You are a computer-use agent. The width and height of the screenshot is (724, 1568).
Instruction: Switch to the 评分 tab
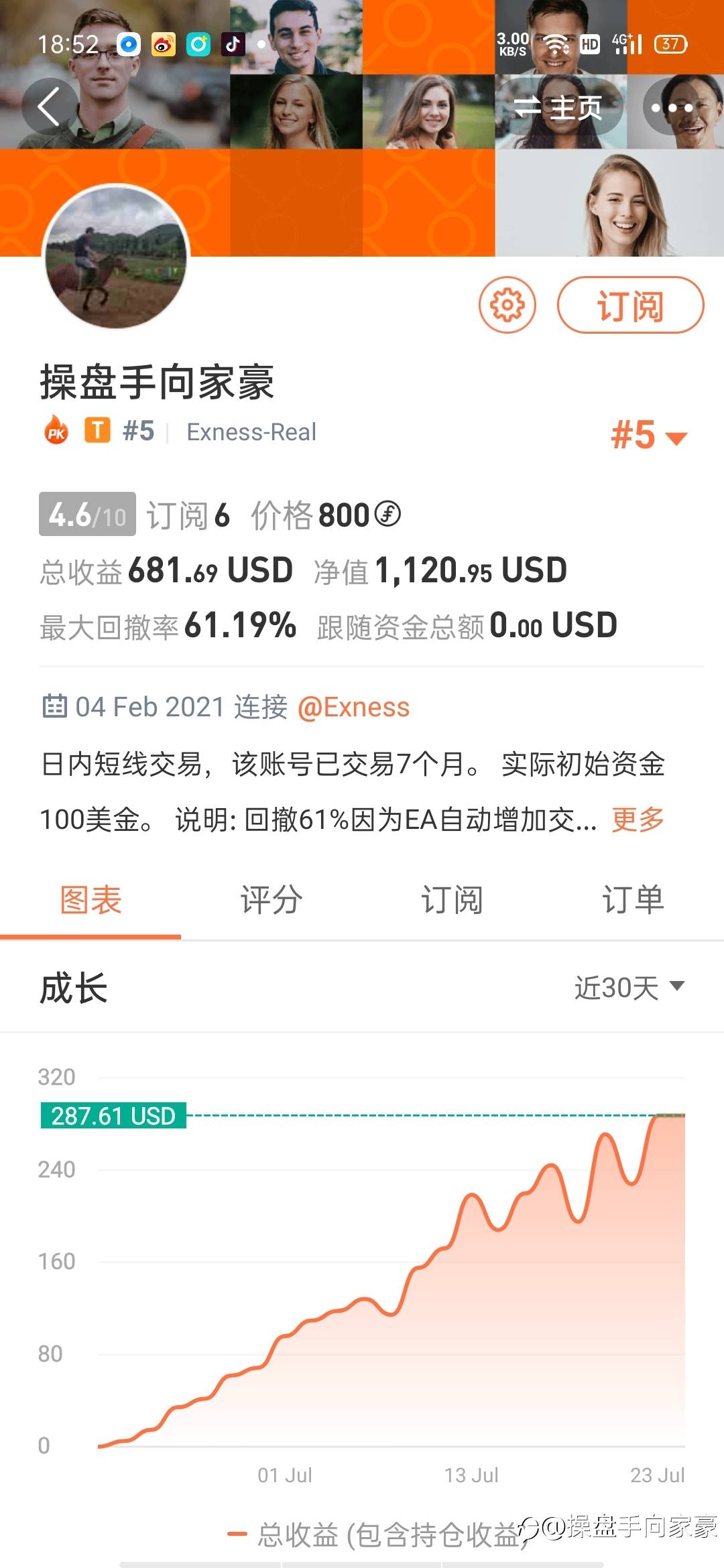[x=271, y=900]
